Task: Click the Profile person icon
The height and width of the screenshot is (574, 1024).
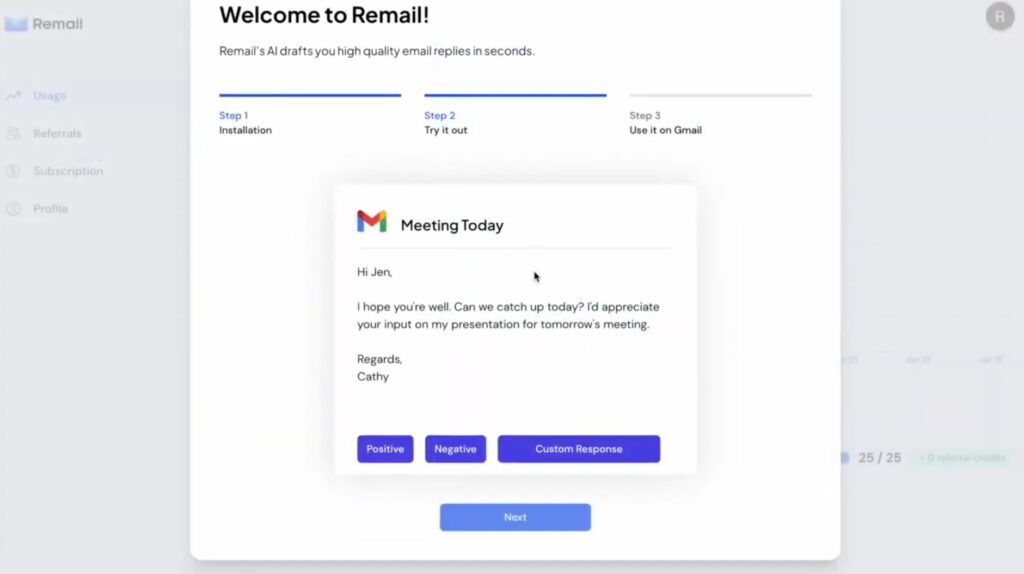Action: point(14,209)
